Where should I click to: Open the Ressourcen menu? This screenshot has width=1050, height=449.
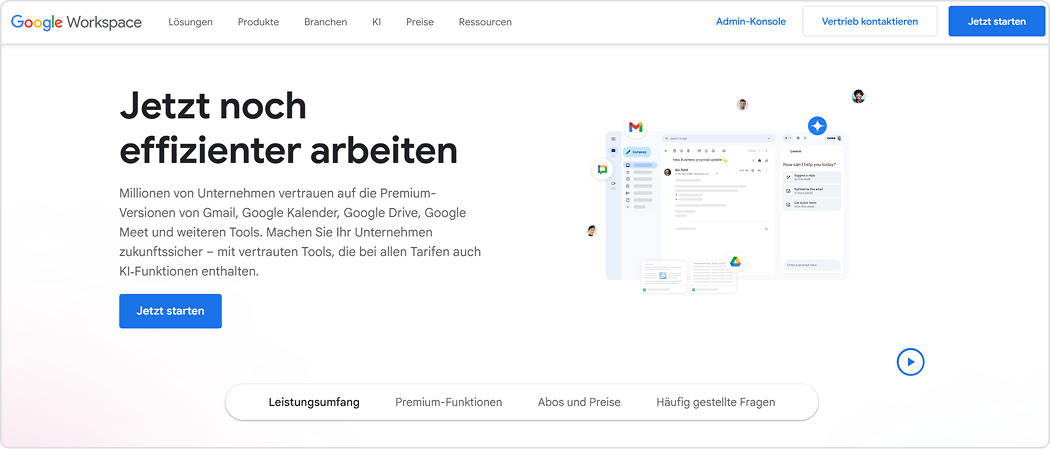pyautogui.click(x=485, y=22)
